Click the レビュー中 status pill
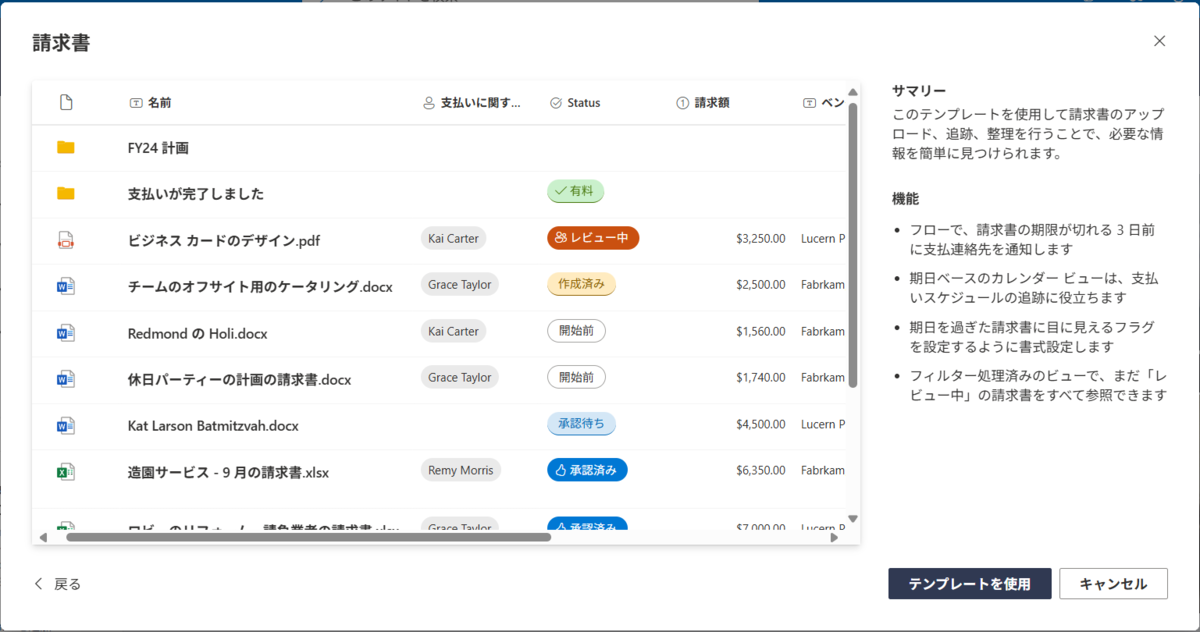The width and height of the screenshot is (1200, 632). (x=593, y=238)
